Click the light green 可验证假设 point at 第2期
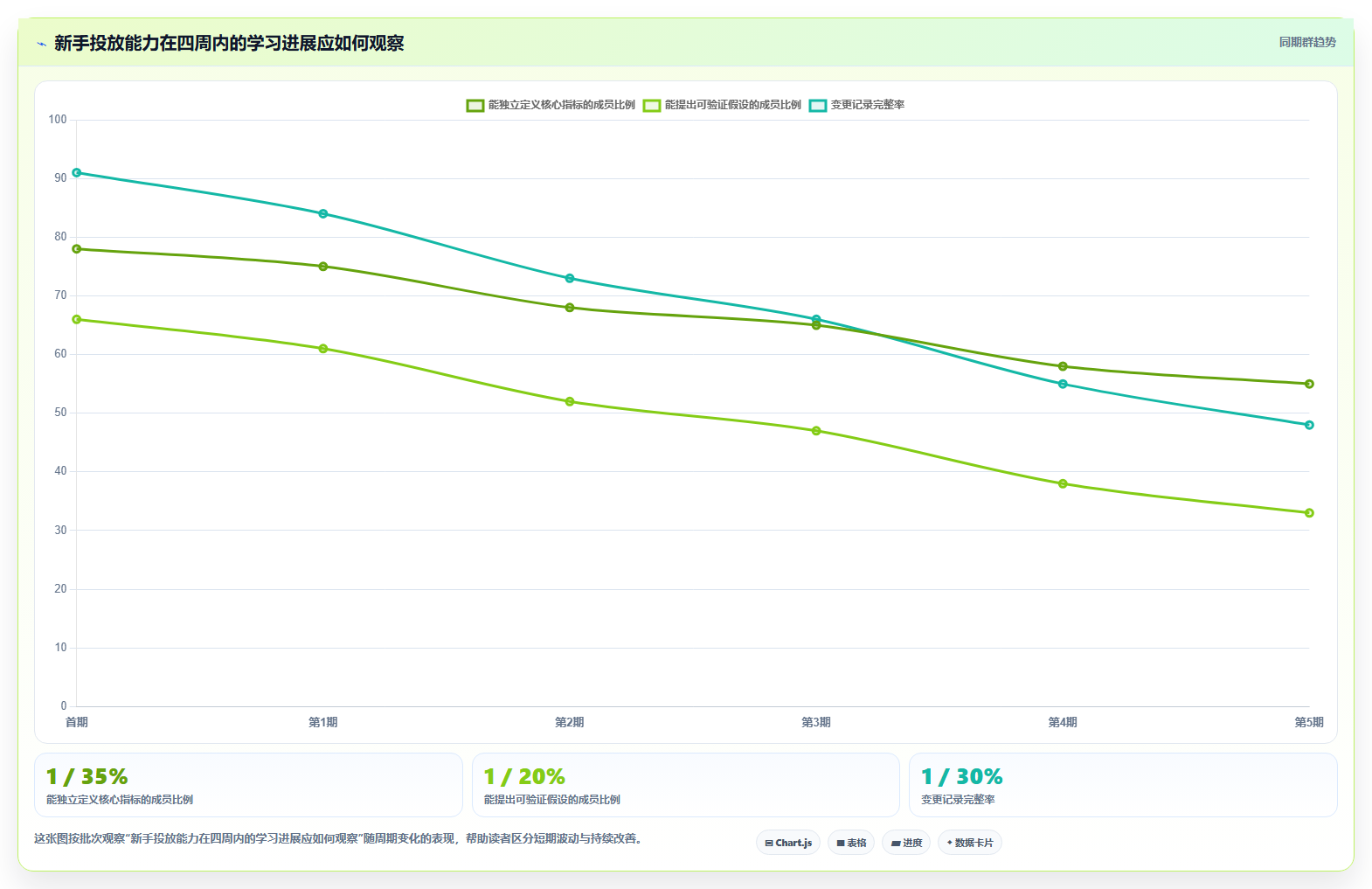This screenshot has width=1372, height=889. (x=570, y=401)
